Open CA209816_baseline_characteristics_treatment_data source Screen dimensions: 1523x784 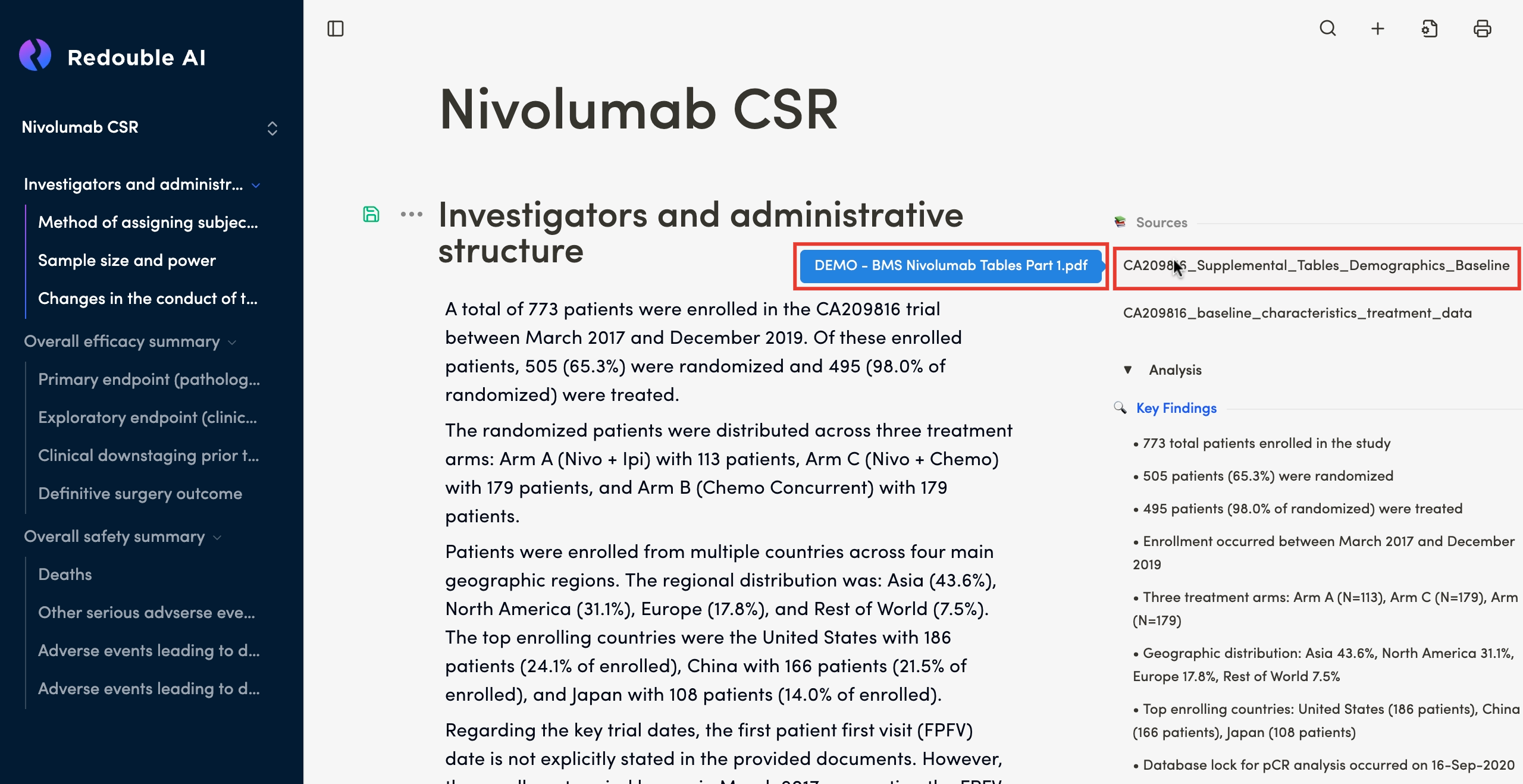click(1297, 313)
